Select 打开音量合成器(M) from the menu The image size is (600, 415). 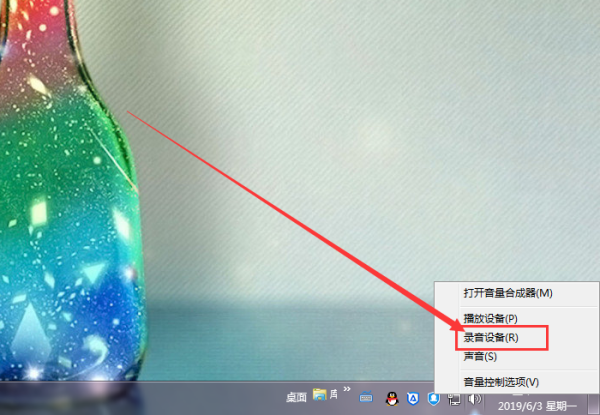tap(507, 293)
